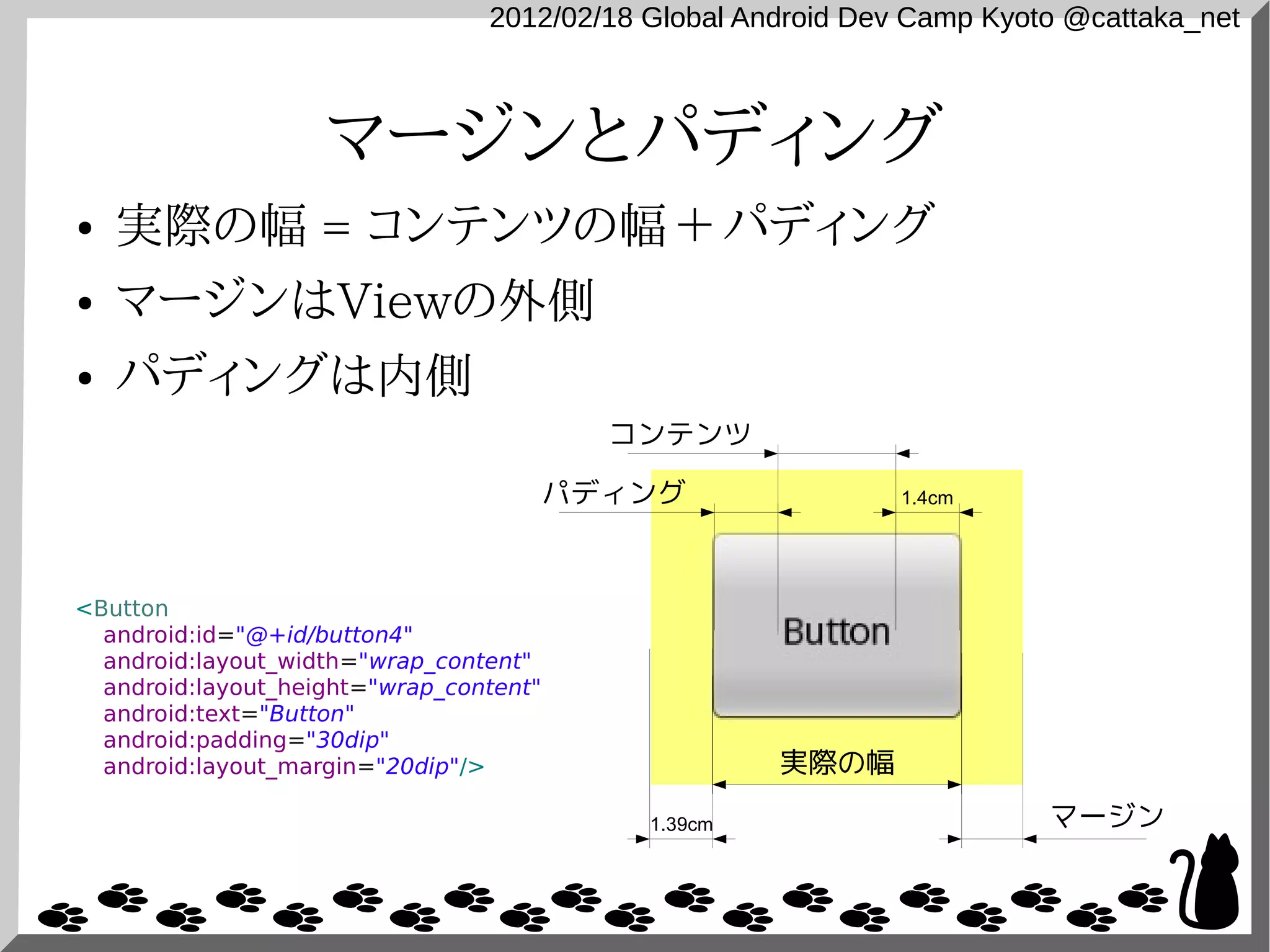Click the gray Button in the diagram

[x=837, y=625]
